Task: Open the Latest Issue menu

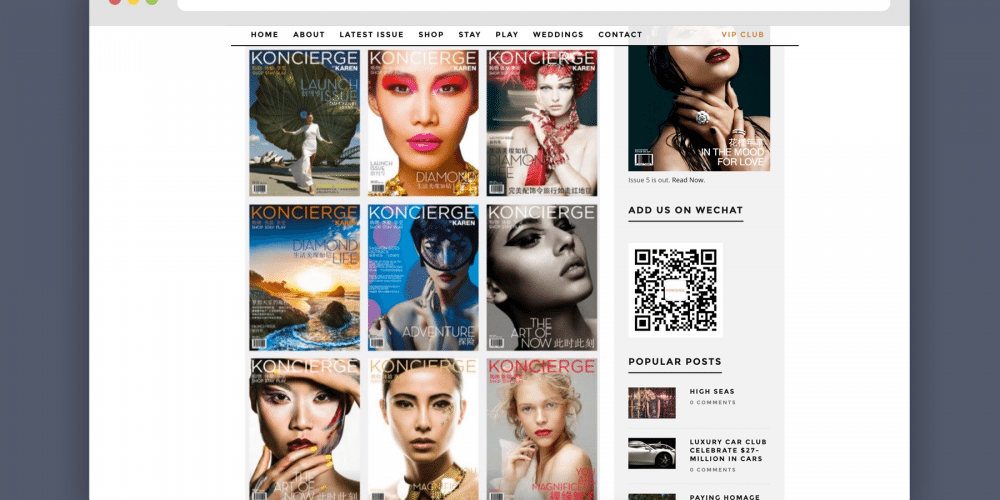Action: [371, 35]
